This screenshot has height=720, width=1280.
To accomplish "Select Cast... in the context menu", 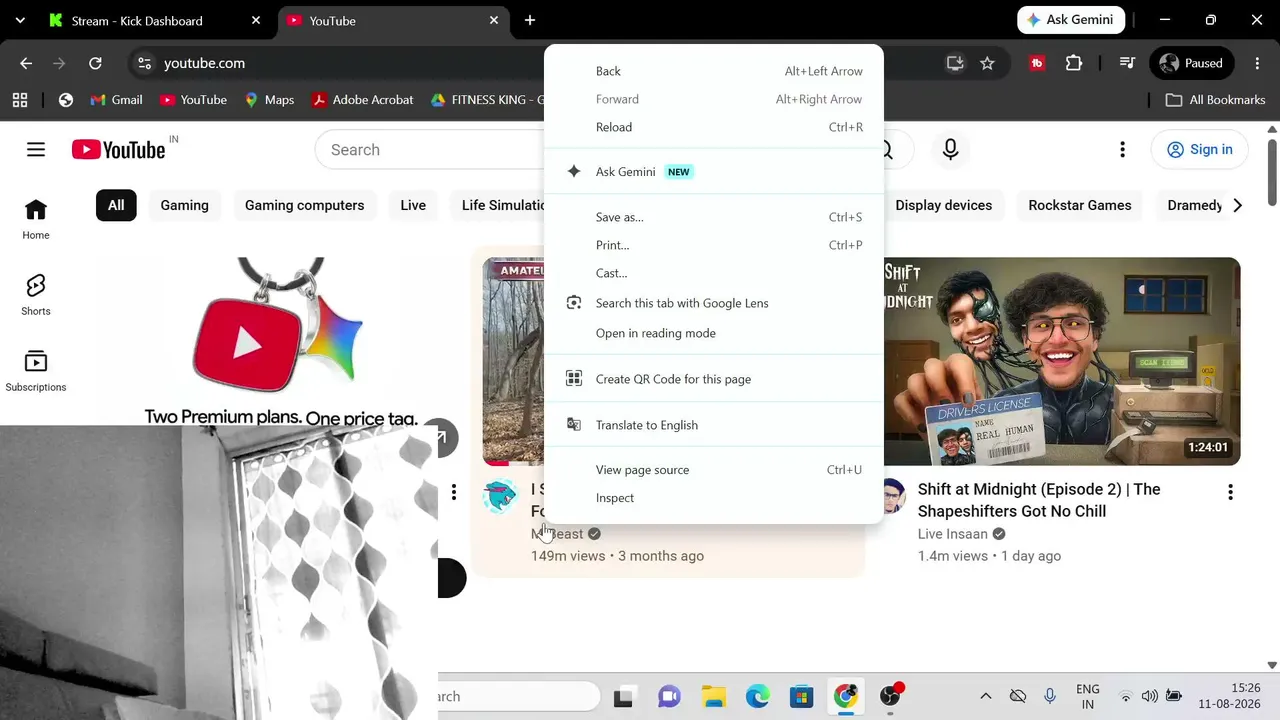I will click(714, 273).
